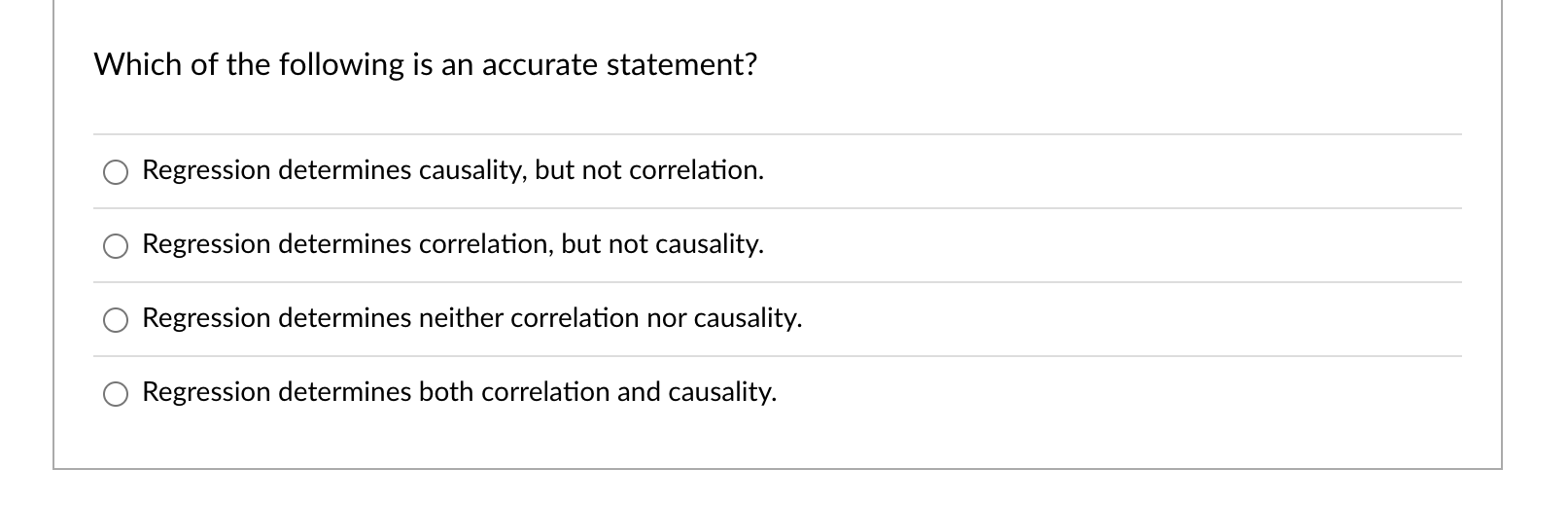
Task: Click the text 'Regression determines both correlation and causality.'
Action: click(x=460, y=392)
